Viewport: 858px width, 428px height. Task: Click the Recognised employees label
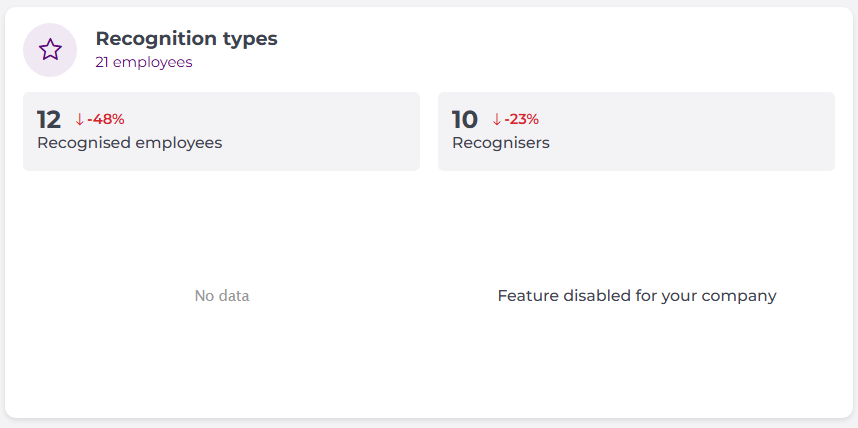click(x=130, y=143)
